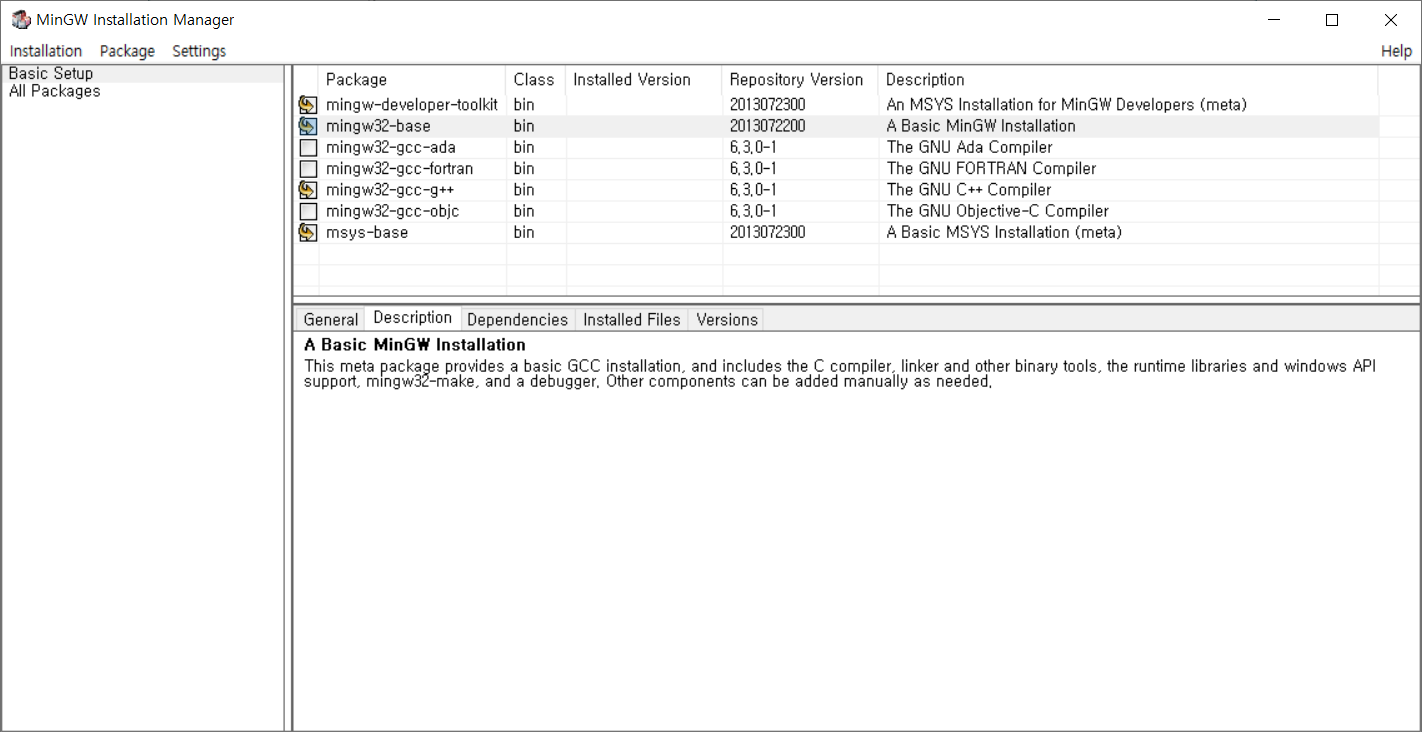Click 'A Basic MSYS Installation (meta)' description
This screenshot has height=732, width=1422.
point(1004,232)
